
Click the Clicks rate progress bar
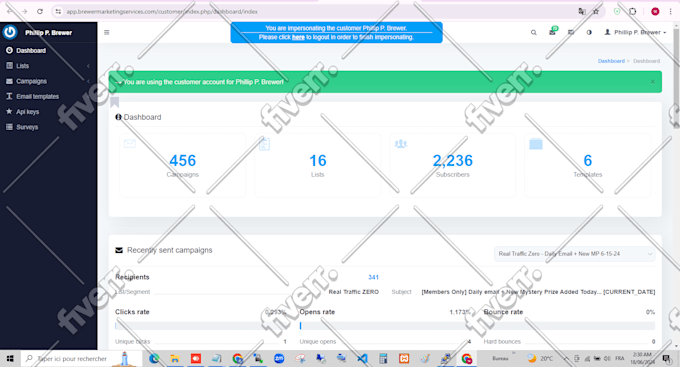(201, 325)
